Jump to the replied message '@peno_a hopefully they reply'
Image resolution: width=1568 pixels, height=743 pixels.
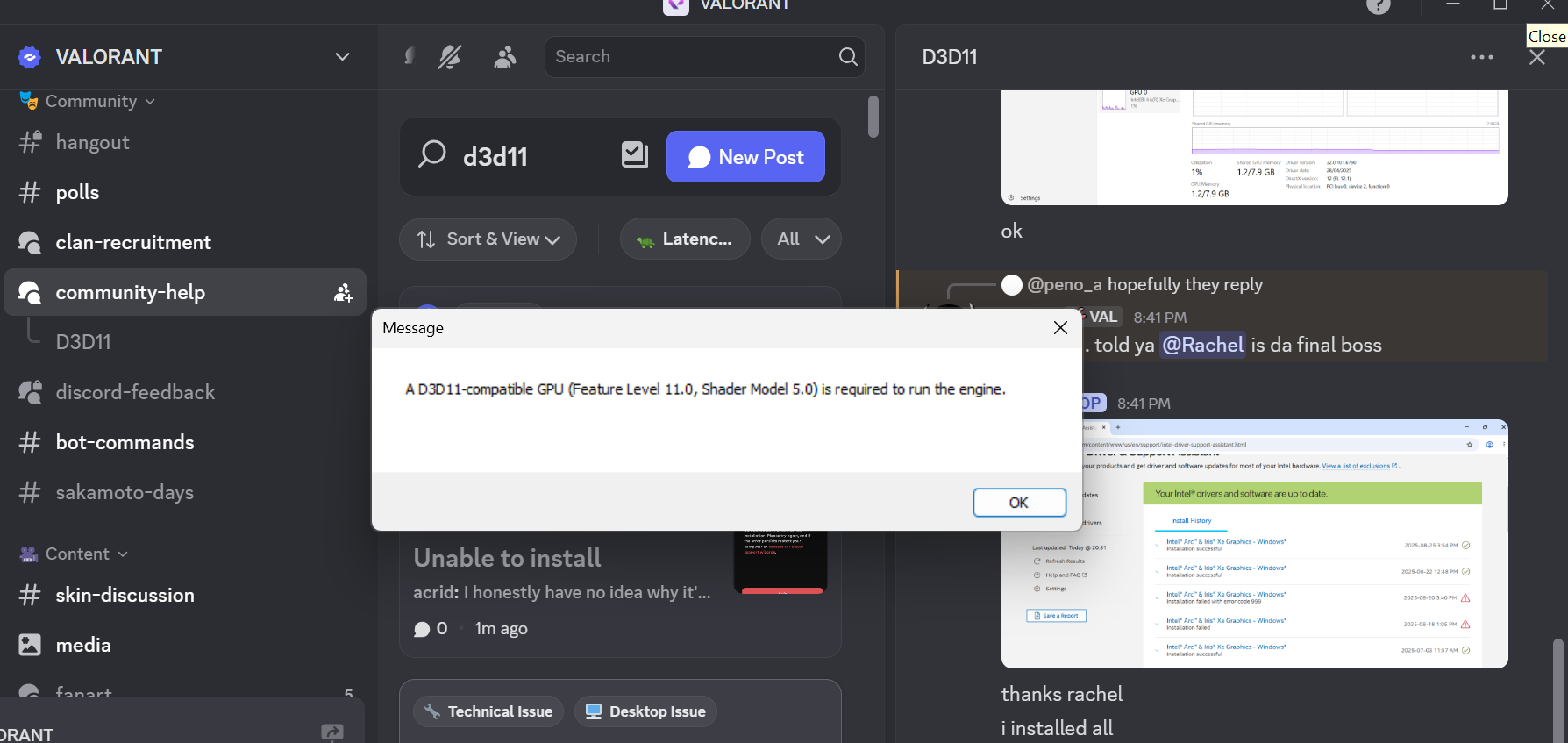1145,284
